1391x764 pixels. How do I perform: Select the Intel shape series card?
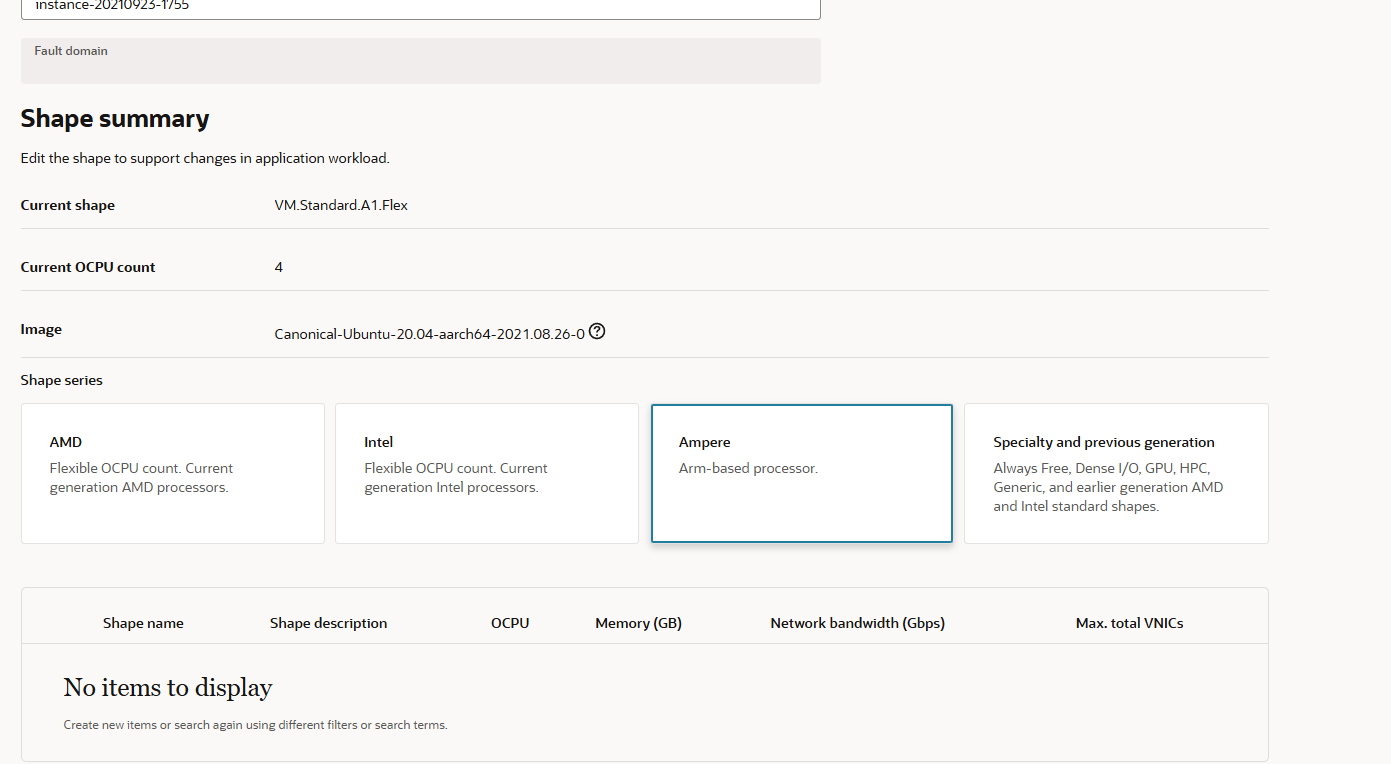487,473
